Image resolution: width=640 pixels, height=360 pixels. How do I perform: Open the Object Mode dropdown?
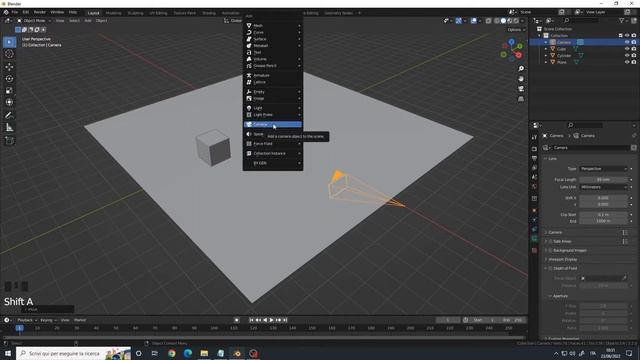(x=34, y=21)
